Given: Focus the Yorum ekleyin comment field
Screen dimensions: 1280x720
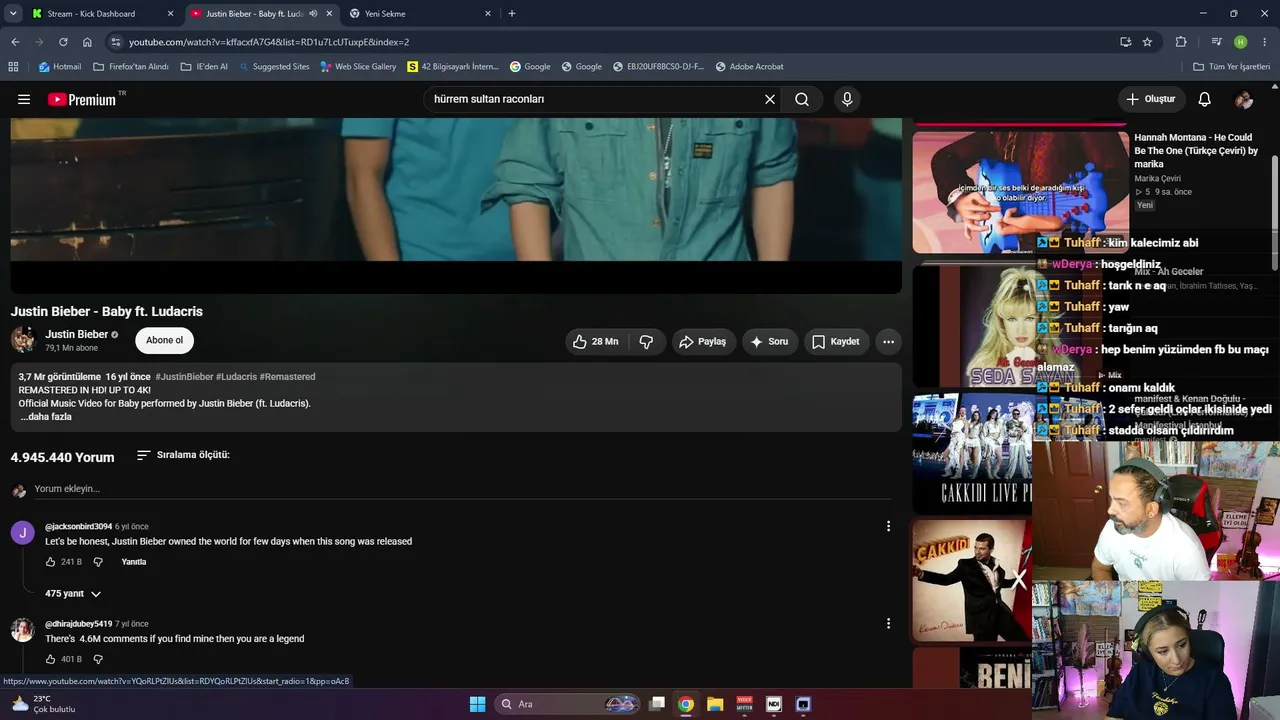Looking at the screenshot, I should coord(463,489).
